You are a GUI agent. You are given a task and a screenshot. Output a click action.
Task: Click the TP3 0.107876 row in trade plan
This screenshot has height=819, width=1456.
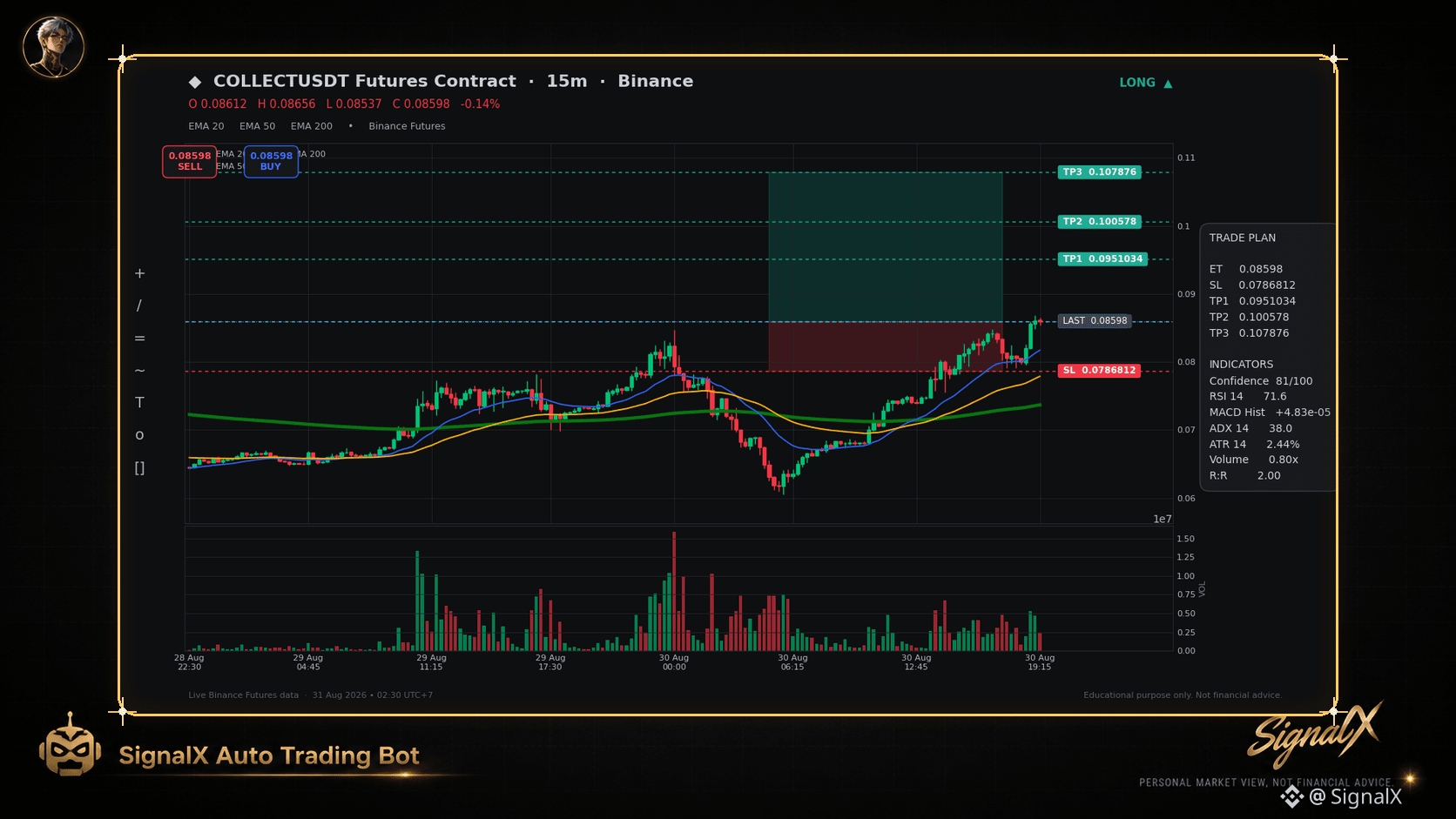[1249, 333]
